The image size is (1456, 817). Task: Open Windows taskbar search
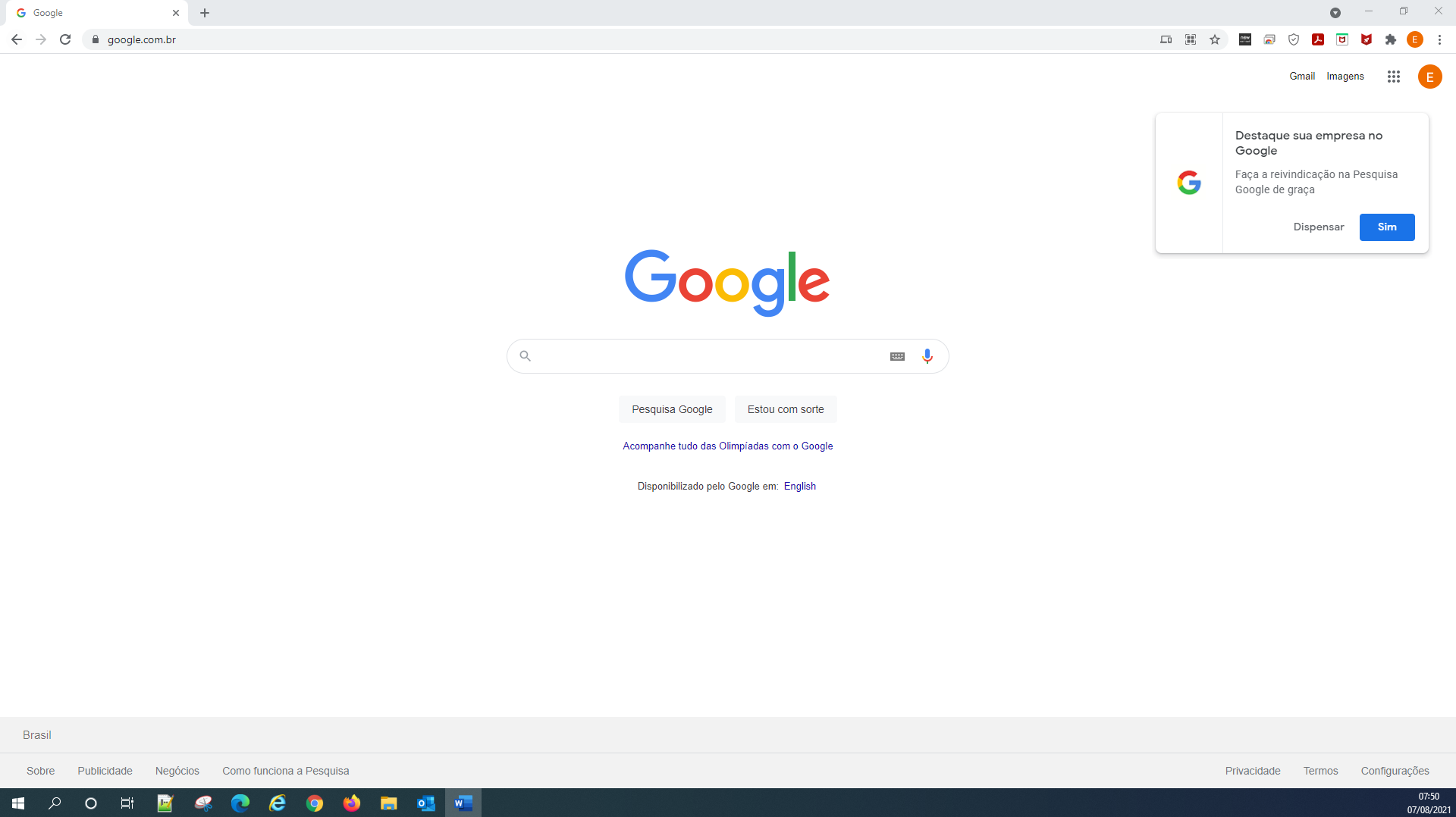55,803
